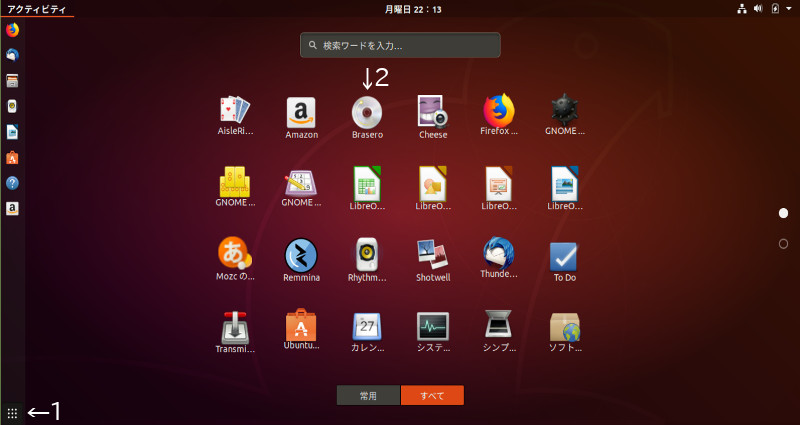Click the アクティビティ button in top bar
This screenshot has height=425, width=800.
[x=37, y=9]
